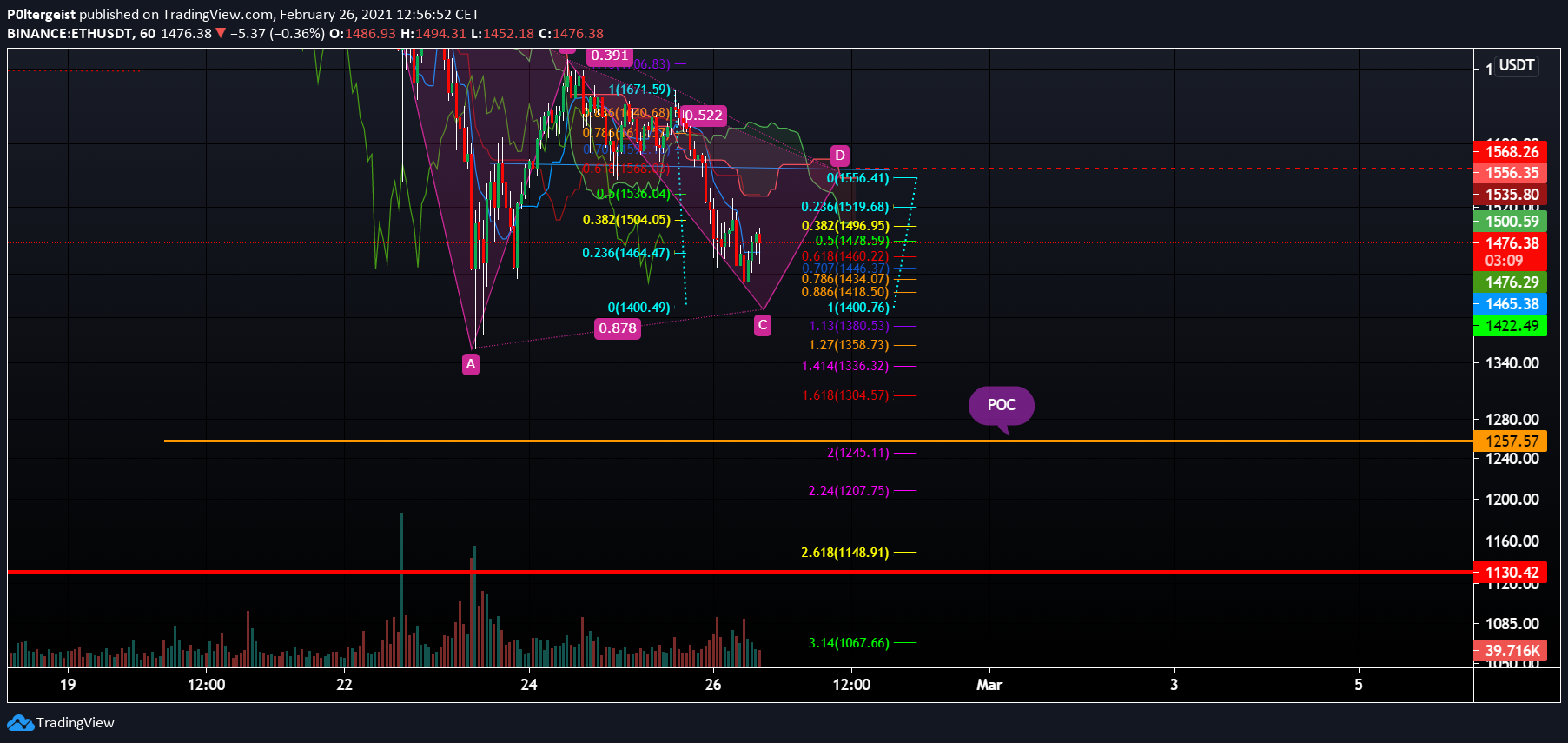Image resolution: width=1568 pixels, height=743 pixels.
Task: Click the 0.522 ratio label
Action: 704,116
